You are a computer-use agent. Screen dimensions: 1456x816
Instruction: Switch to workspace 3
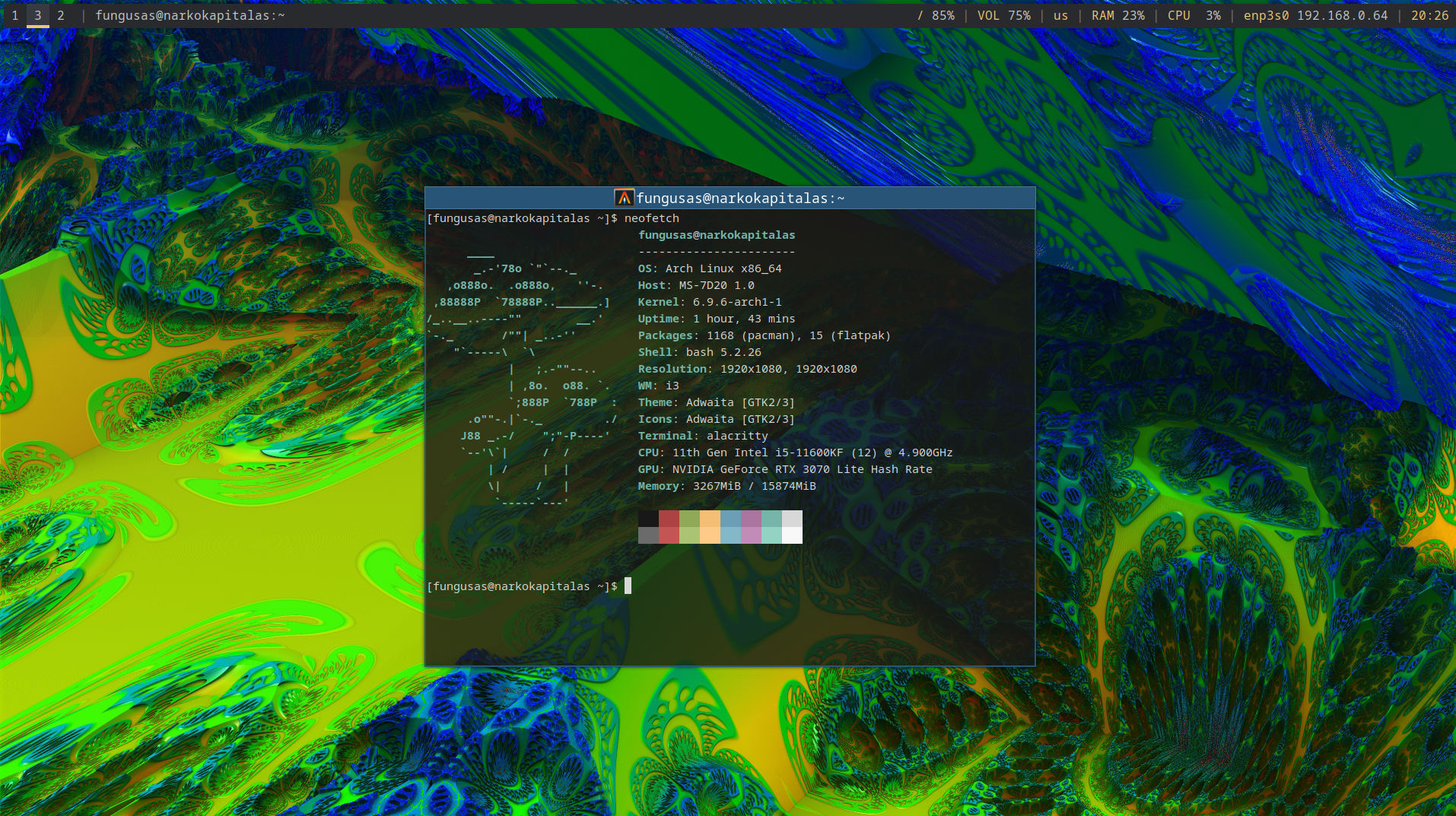(x=37, y=15)
